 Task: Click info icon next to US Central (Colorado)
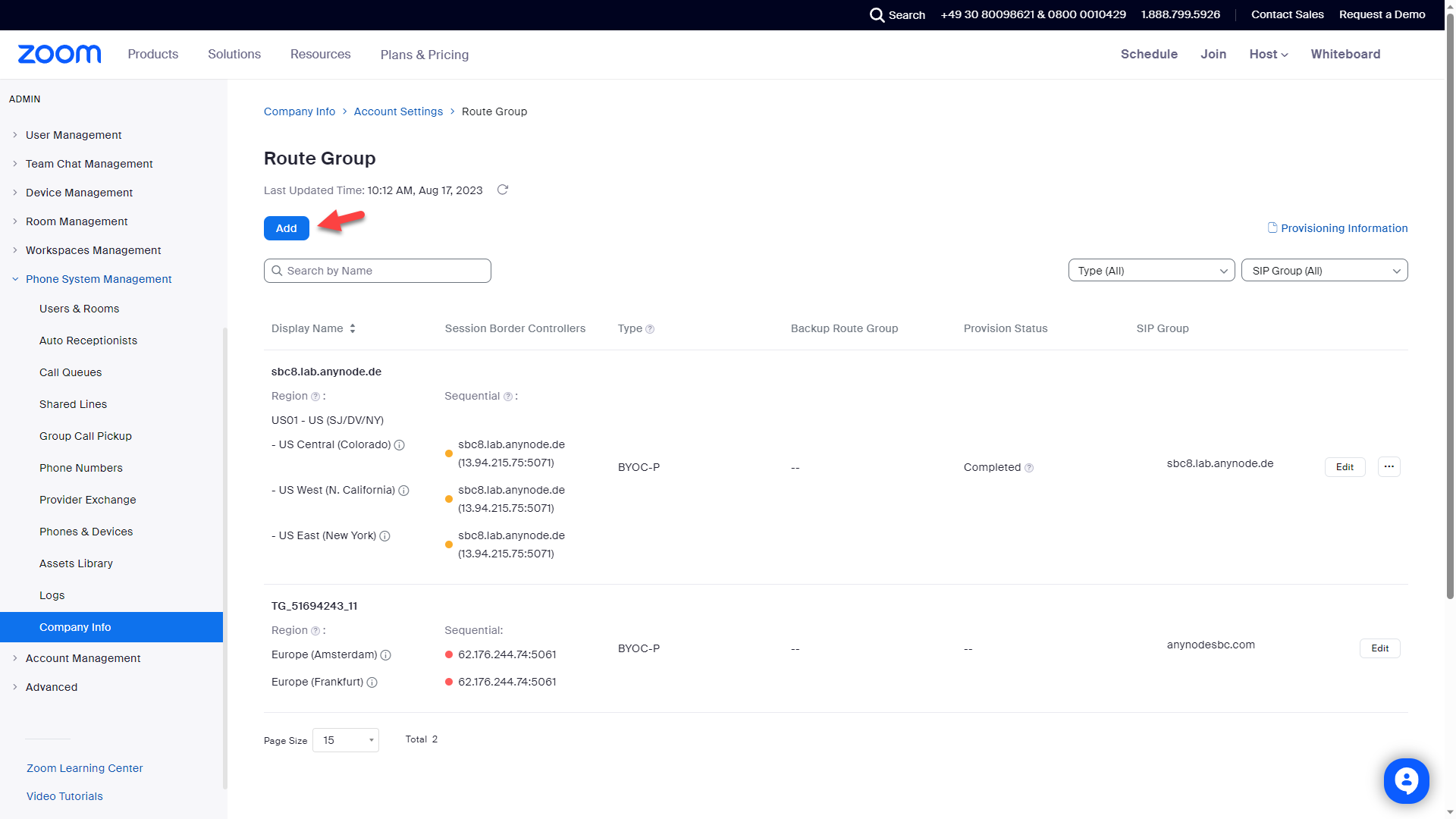(x=400, y=445)
